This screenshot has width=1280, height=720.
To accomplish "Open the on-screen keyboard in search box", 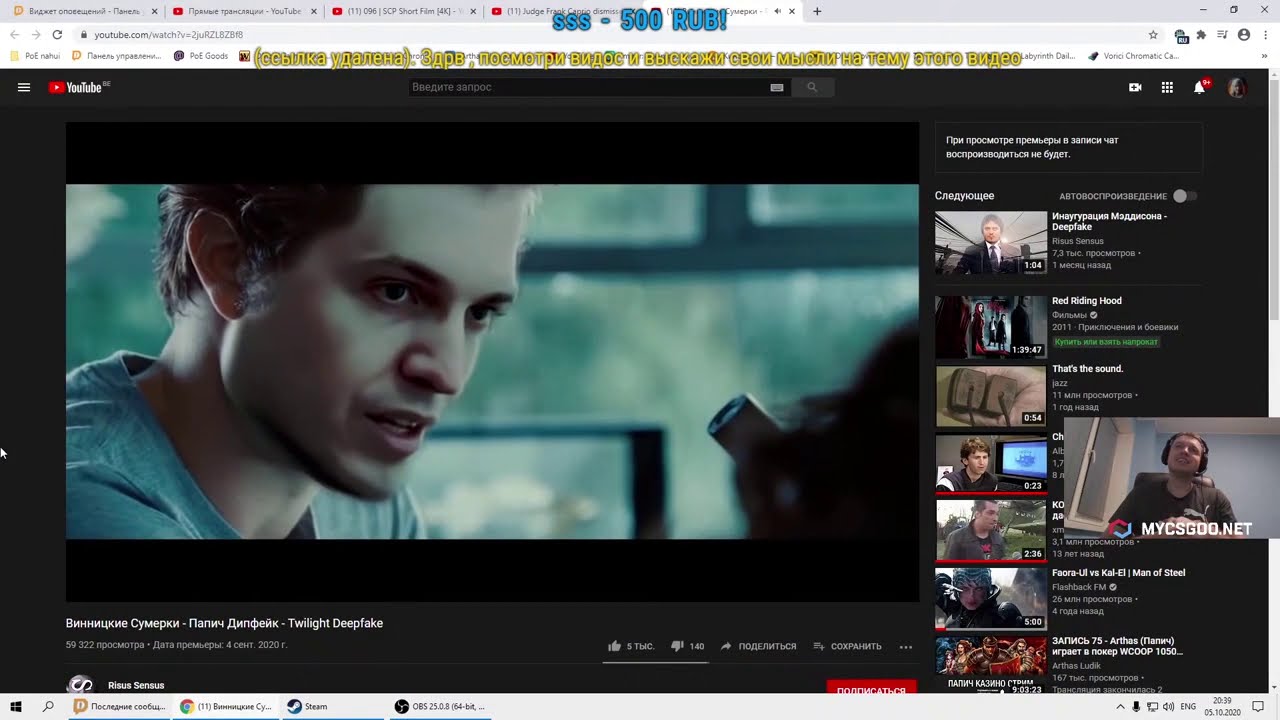I will (x=777, y=87).
